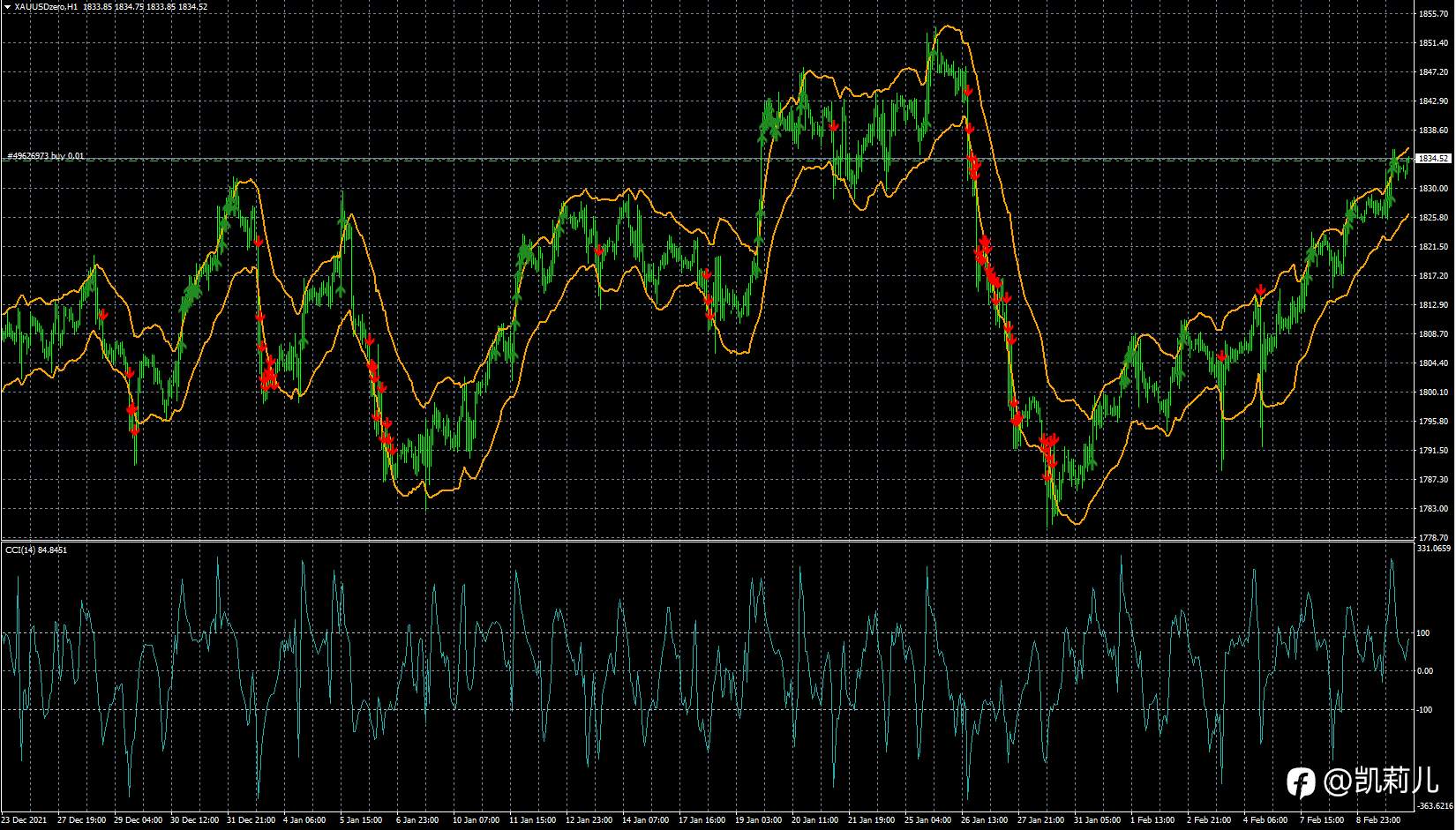Click the 4 Feb 06:00 time label
1456x830 pixels.
tap(1265, 820)
